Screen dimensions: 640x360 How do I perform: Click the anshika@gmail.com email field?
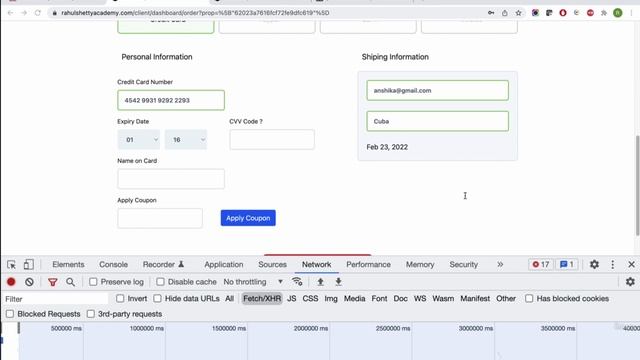click(438, 90)
